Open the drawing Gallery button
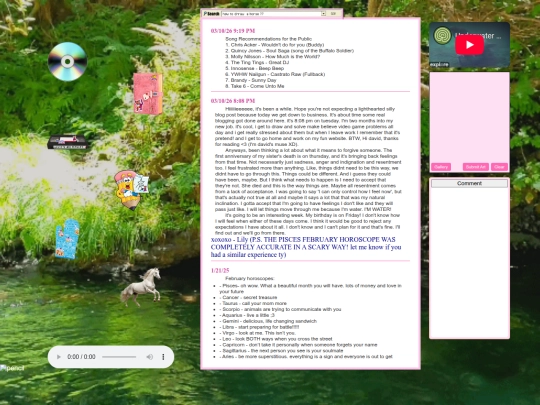Viewport: 540px width, 405px height. click(x=441, y=167)
